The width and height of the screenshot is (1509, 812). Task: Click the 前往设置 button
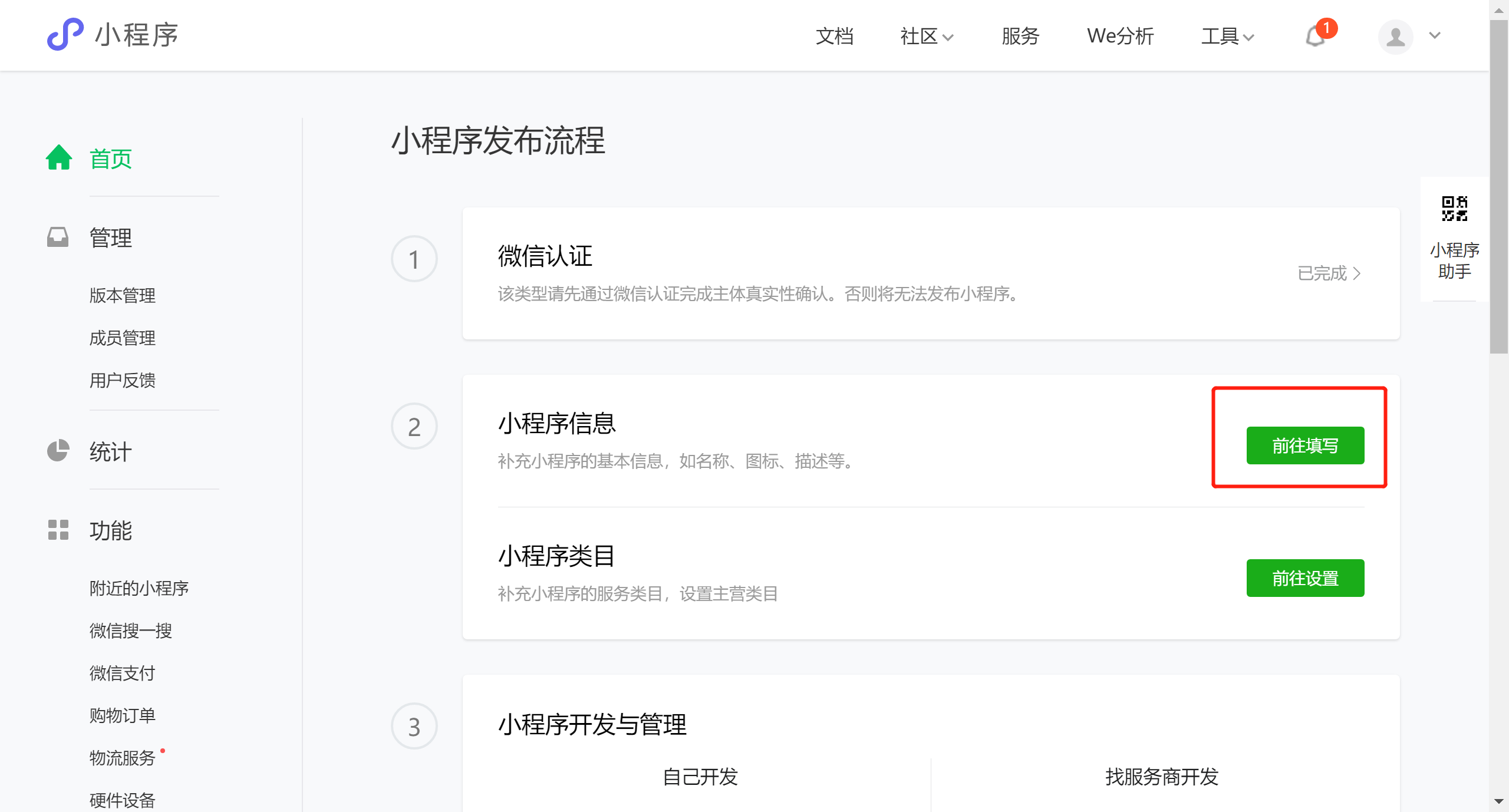tap(1305, 578)
